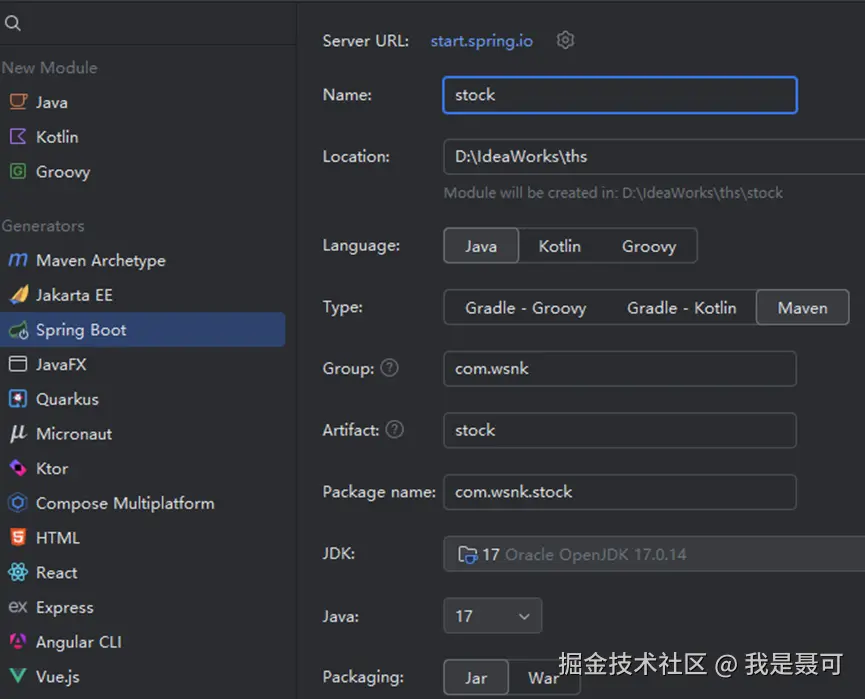The width and height of the screenshot is (865, 699).
Task: Click the Kotlin logo icon in sidebar
Action: (18, 137)
